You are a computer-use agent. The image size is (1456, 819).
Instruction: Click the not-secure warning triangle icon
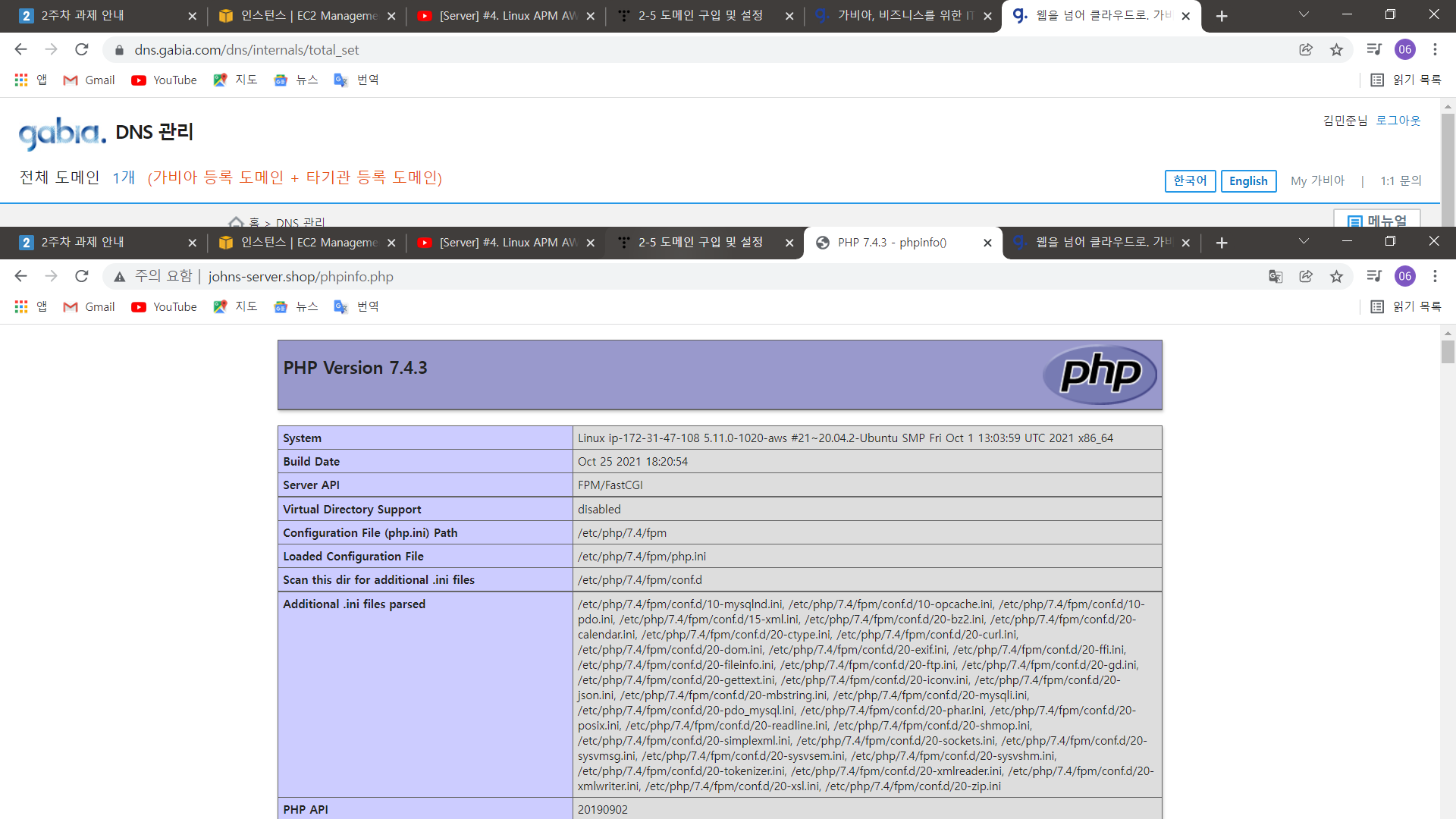tap(120, 277)
